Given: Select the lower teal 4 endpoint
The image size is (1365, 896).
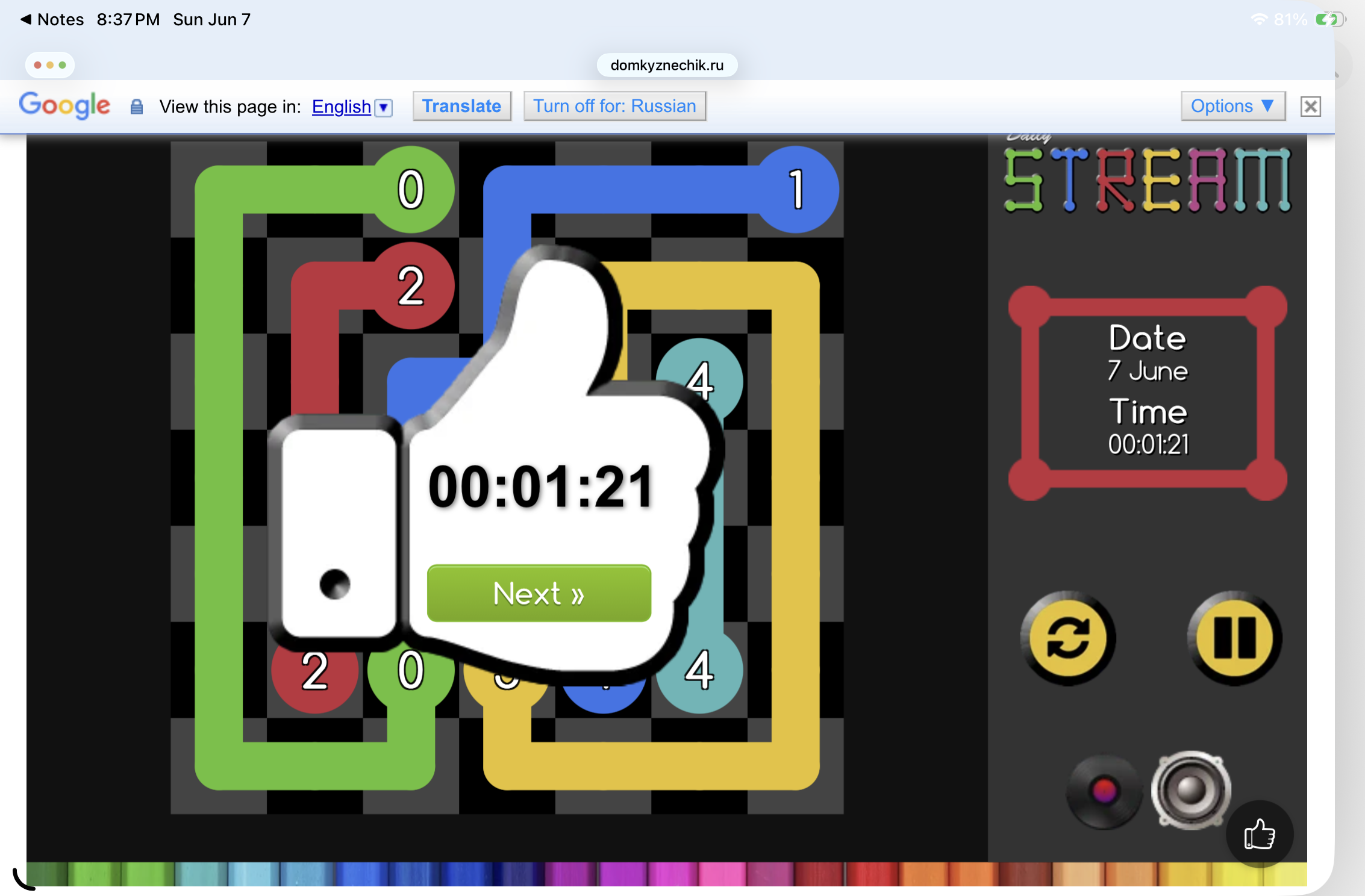Looking at the screenshot, I should tap(700, 671).
